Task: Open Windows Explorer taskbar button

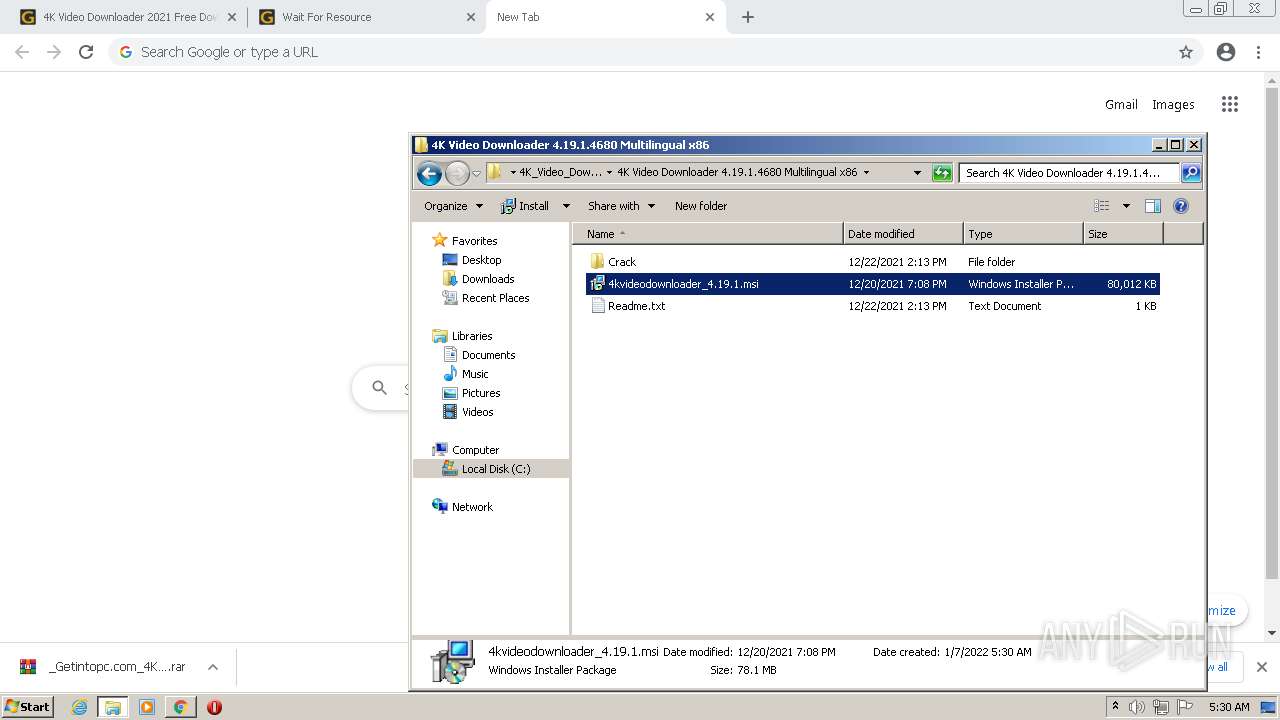Action: [x=112, y=707]
